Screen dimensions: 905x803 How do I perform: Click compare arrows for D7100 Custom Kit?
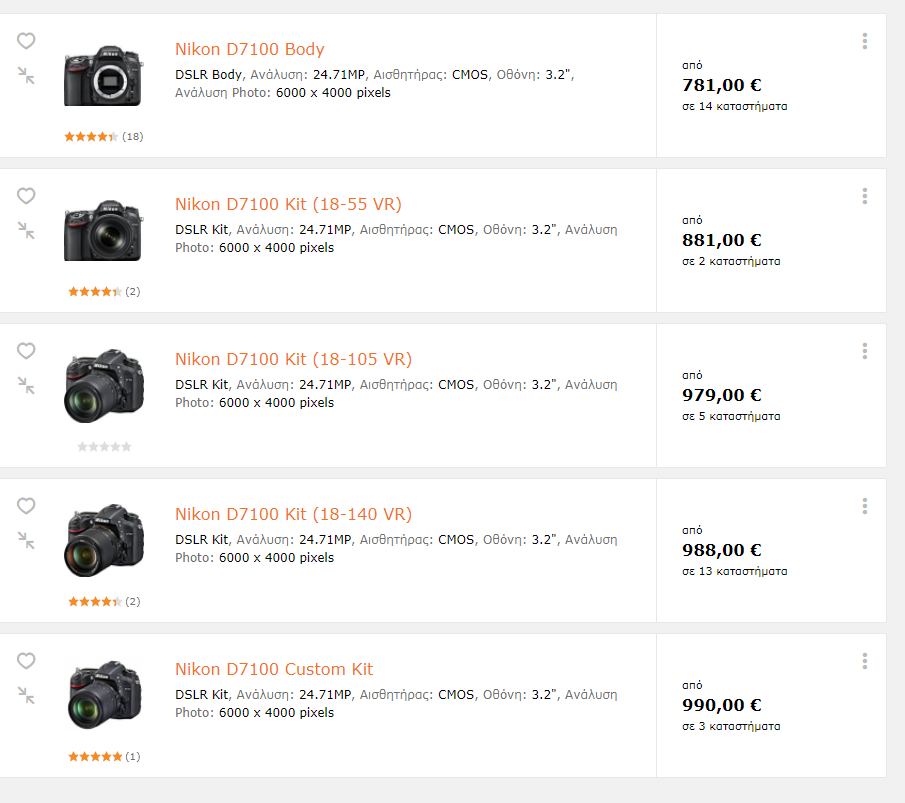coord(26,695)
